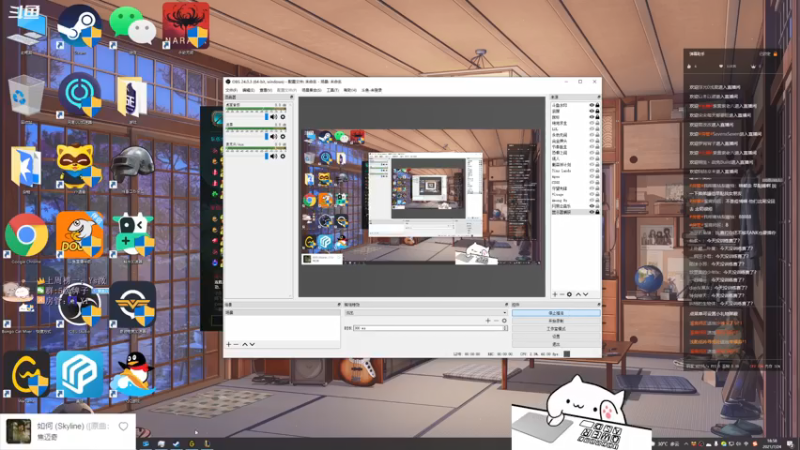Undock the scene transitions panel

coord(506,305)
